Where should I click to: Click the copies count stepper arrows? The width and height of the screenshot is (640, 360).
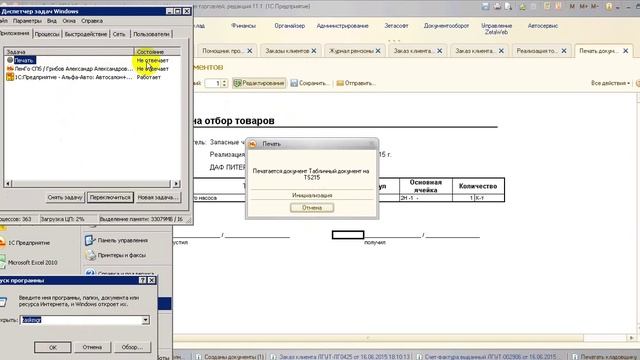(x=224, y=83)
